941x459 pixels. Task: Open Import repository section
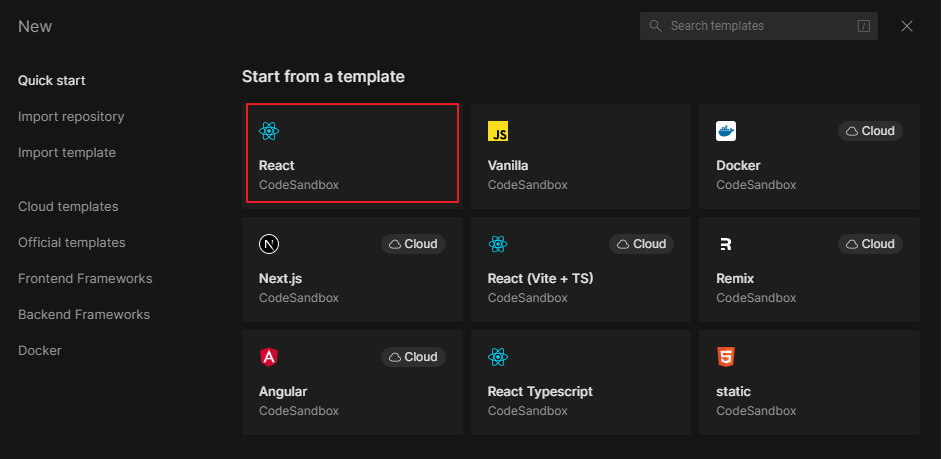pos(71,116)
